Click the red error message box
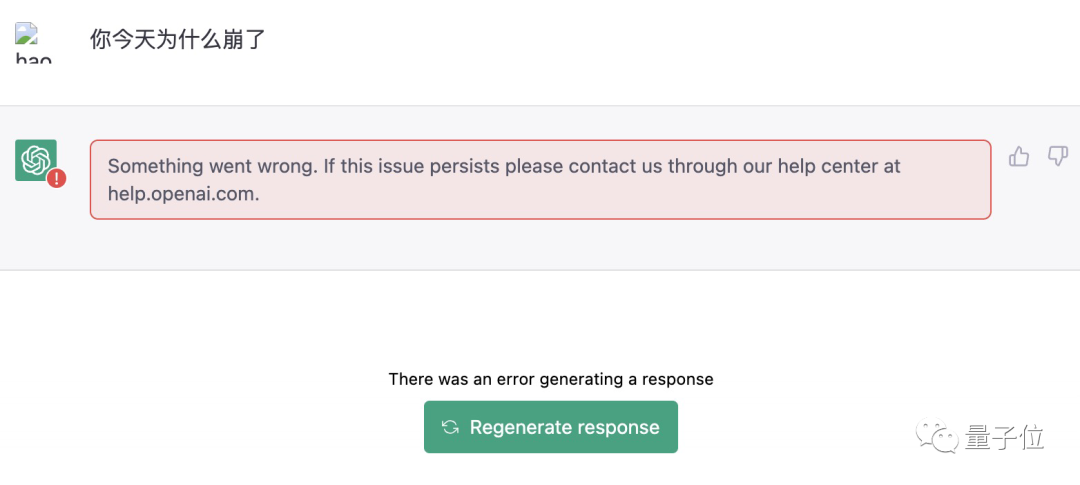The width and height of the screenshot is (1080, 485). click(540, 180)
